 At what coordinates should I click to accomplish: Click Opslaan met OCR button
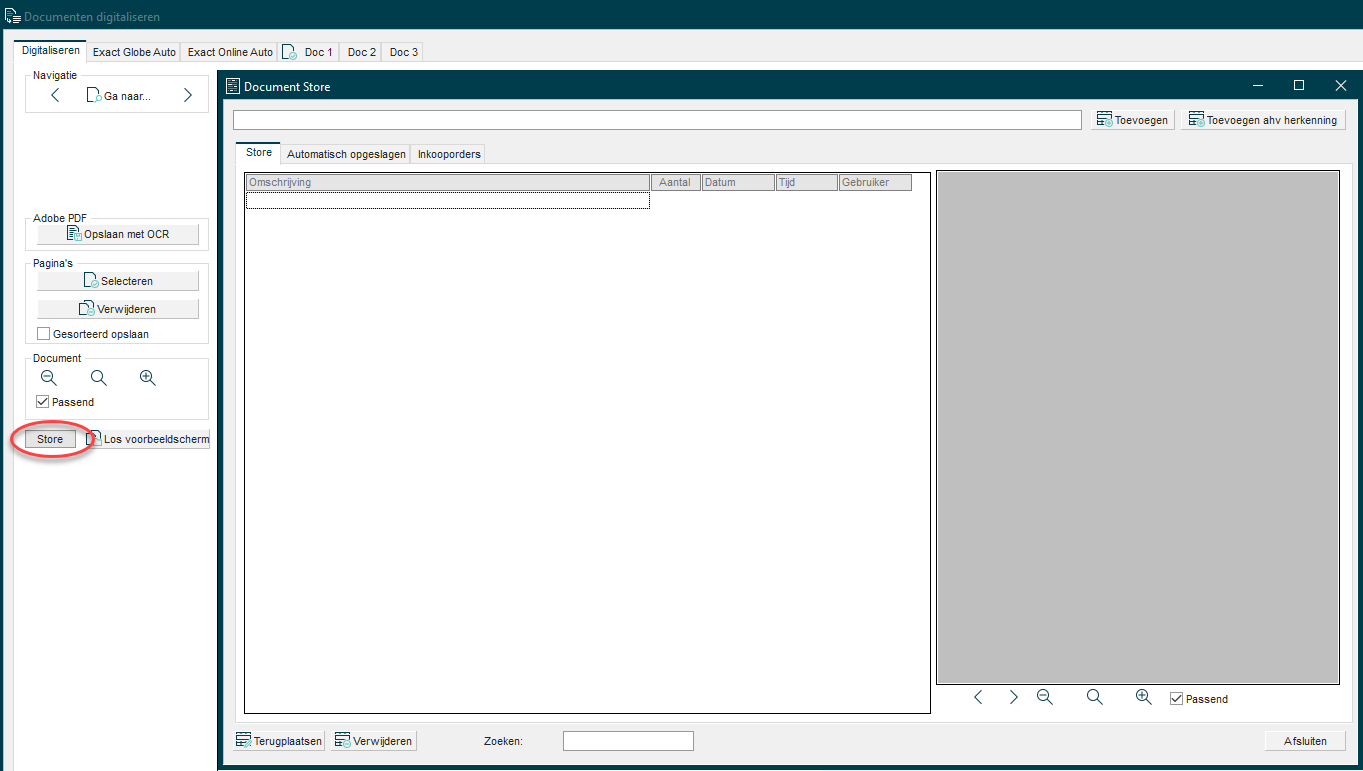(118, 234)
